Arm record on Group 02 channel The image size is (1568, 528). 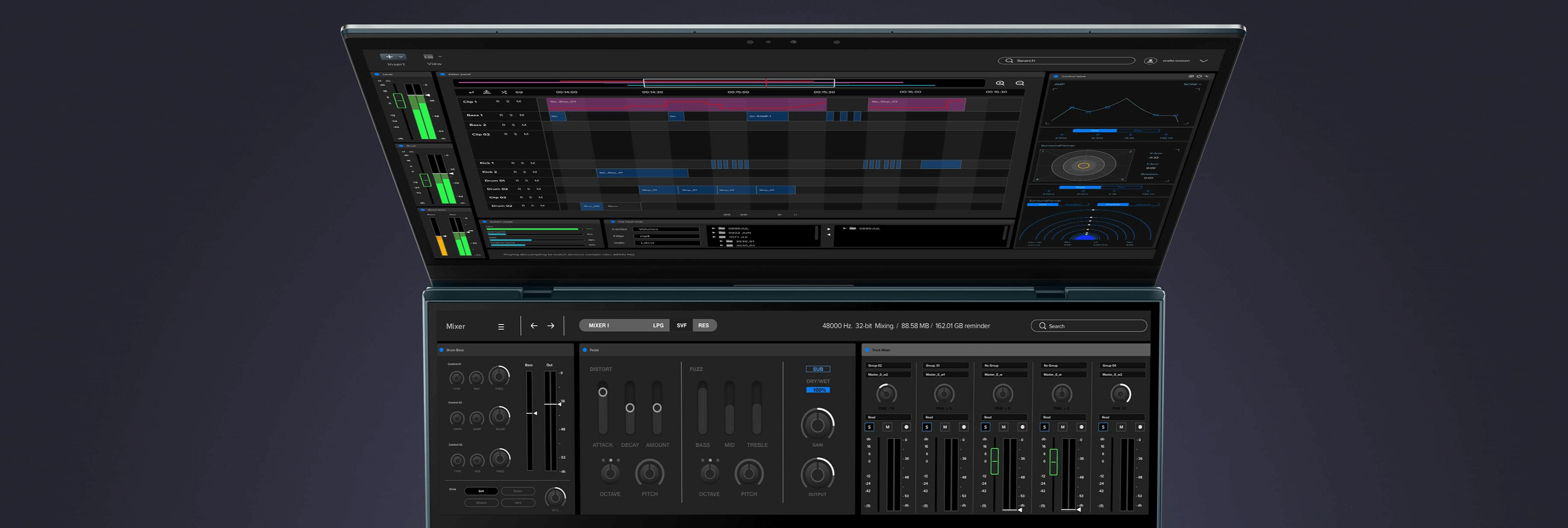tap(906, 427)
